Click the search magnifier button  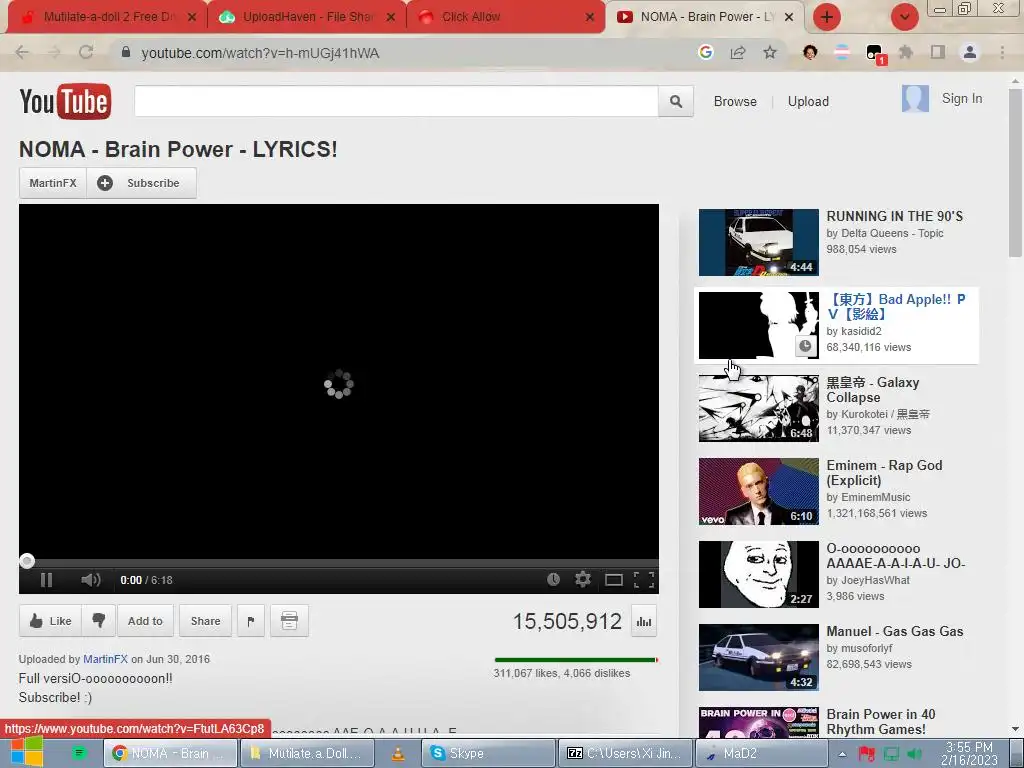[x=676, y=101]
